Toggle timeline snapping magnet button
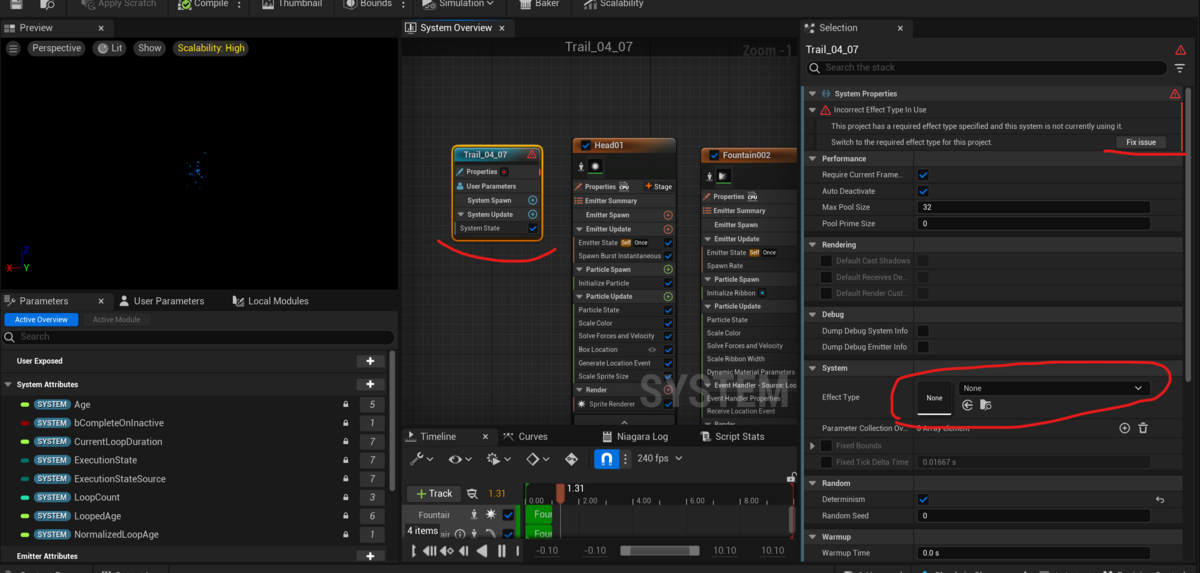The width and height of the screenshot is (1200, 573). click(605, 459)
